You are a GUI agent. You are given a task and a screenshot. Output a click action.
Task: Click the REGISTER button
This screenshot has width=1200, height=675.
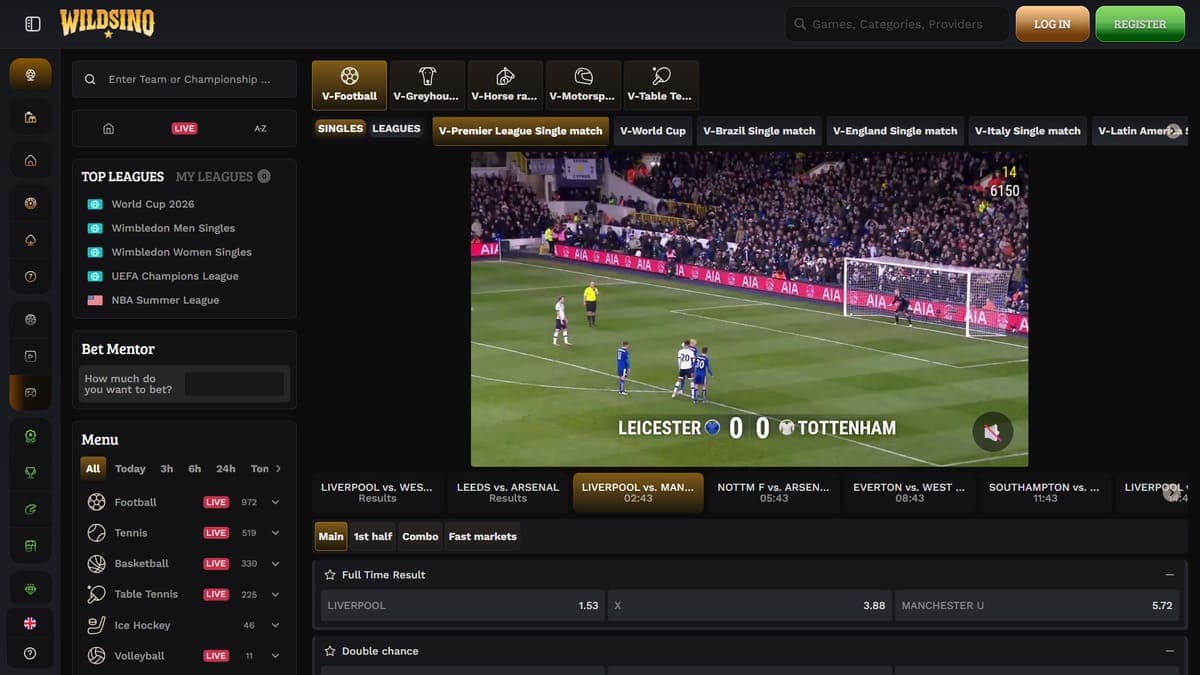click(1140, 24)
